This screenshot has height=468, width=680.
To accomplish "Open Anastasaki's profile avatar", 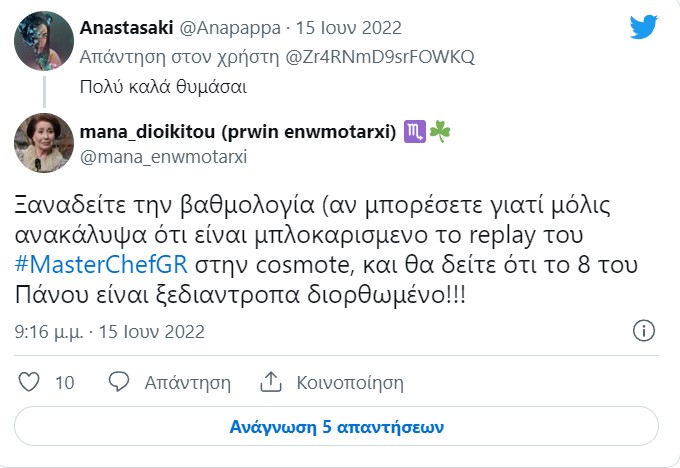I will tap(41, 41).
